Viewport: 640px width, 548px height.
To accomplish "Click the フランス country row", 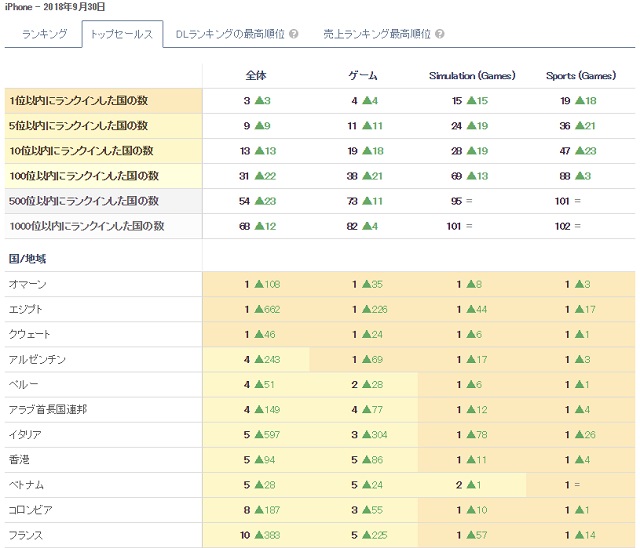I will point(320,535).
